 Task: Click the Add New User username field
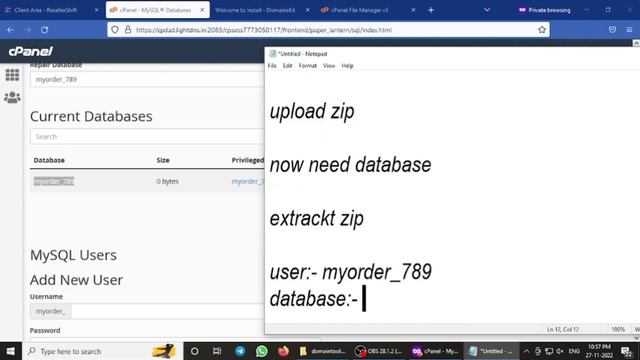point(168,311)
